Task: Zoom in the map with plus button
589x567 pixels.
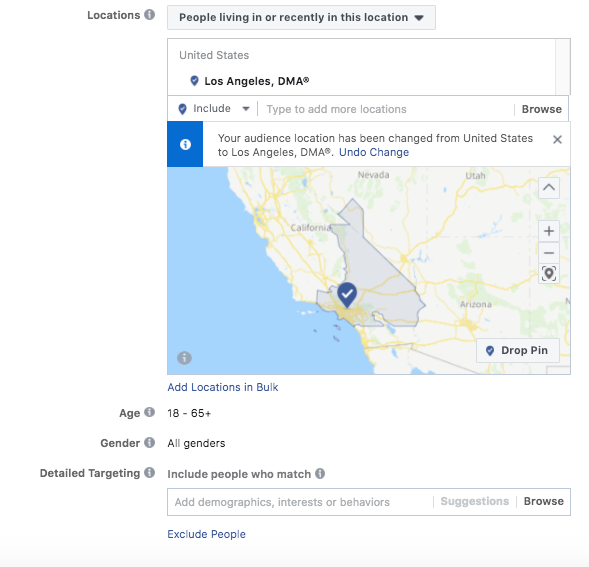Action: 549,231
